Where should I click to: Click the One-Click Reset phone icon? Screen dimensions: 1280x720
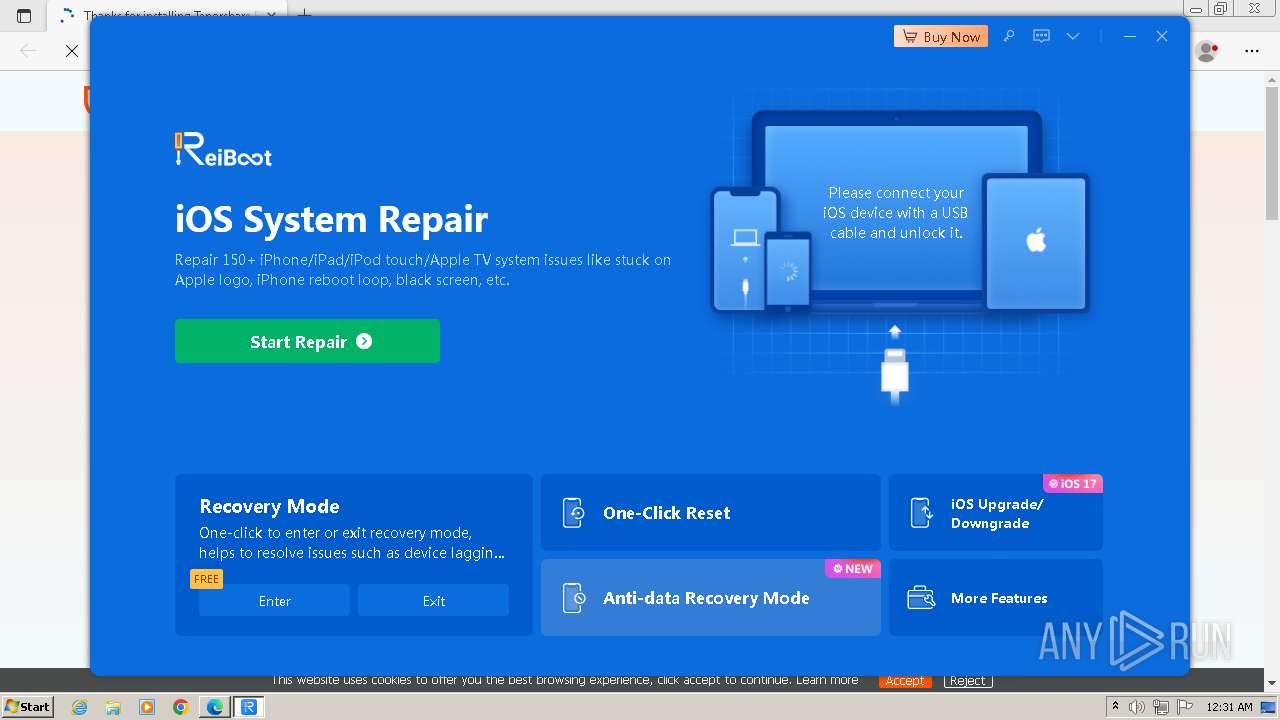[x=573, y=513]
